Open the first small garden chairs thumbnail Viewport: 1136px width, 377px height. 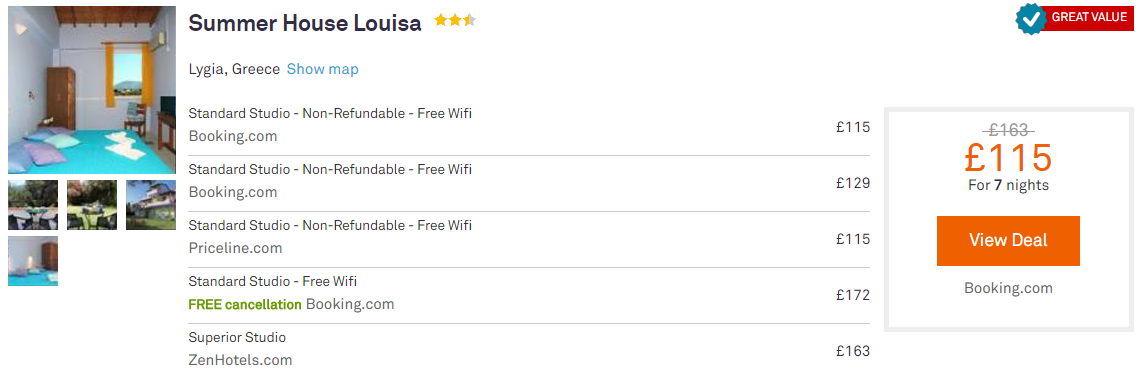33,205
